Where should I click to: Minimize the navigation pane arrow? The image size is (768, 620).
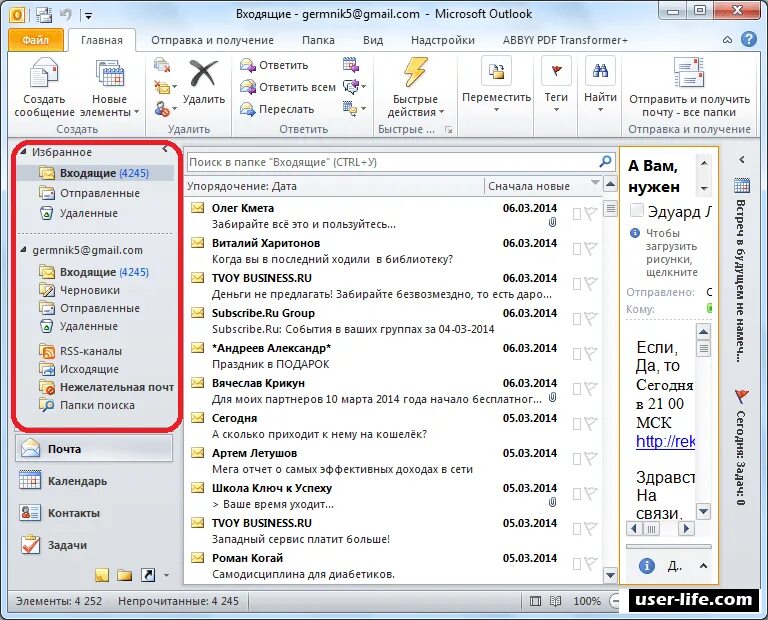point(166,149)
